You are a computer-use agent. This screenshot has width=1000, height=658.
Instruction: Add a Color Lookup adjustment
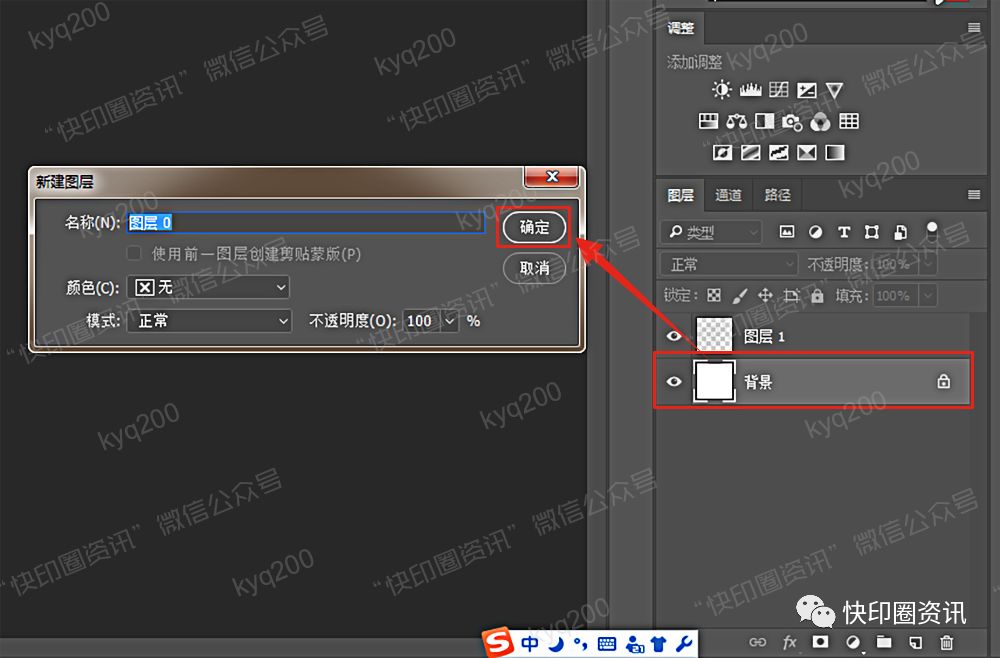[849, 121]
